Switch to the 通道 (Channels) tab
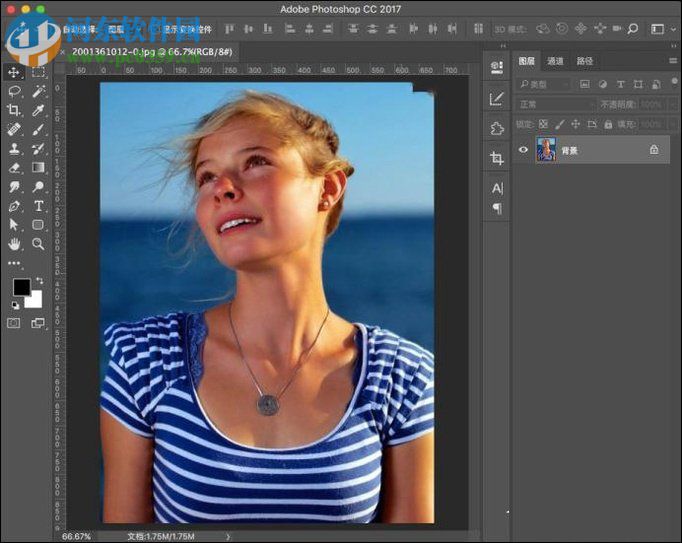 [x=556, y=61]
